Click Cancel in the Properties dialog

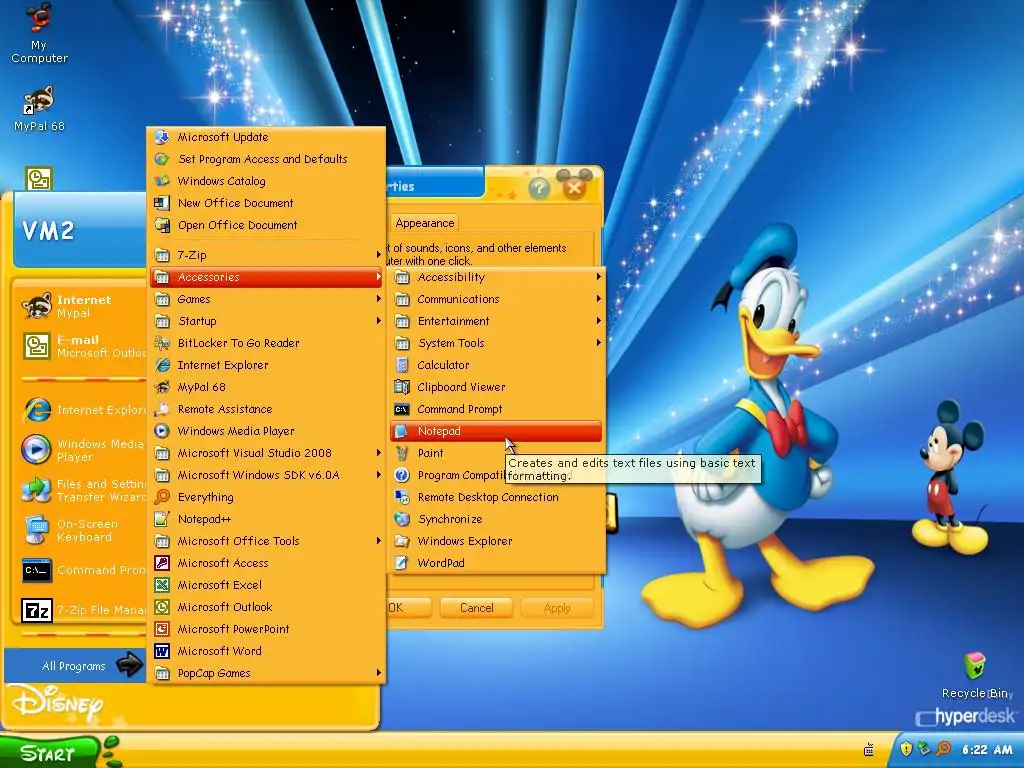point(477,608)
